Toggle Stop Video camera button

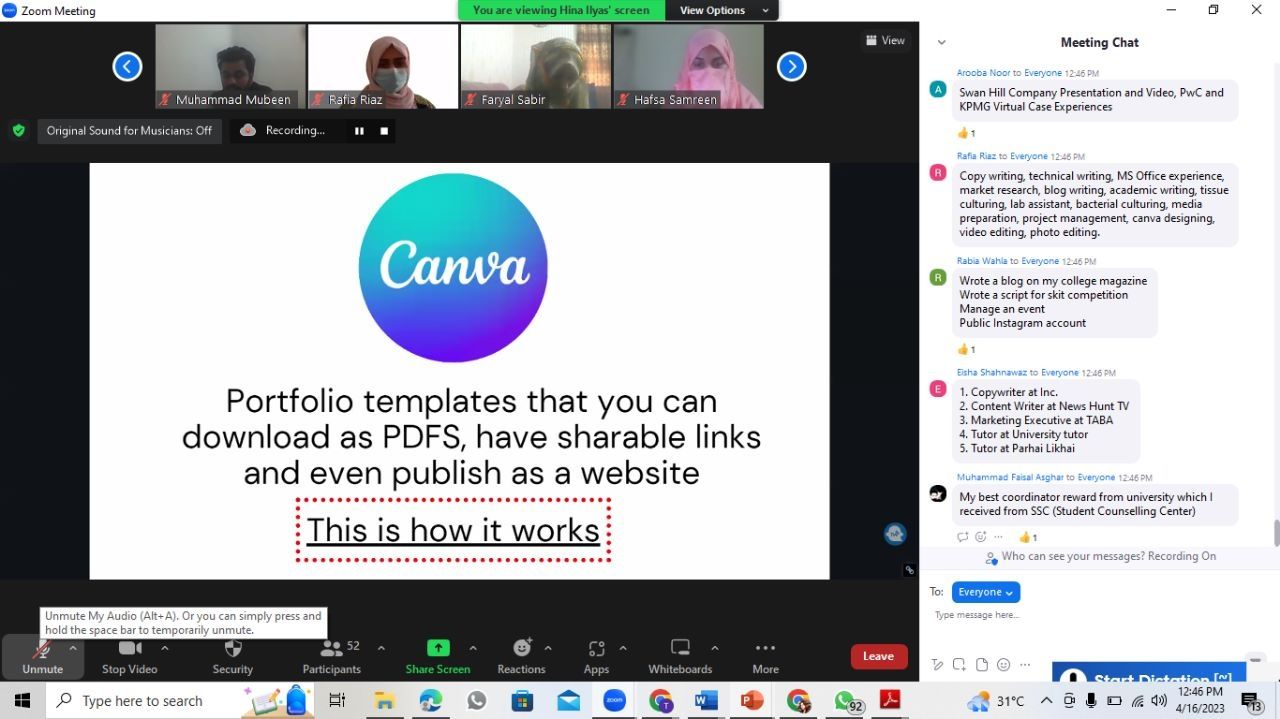point(130,656)
